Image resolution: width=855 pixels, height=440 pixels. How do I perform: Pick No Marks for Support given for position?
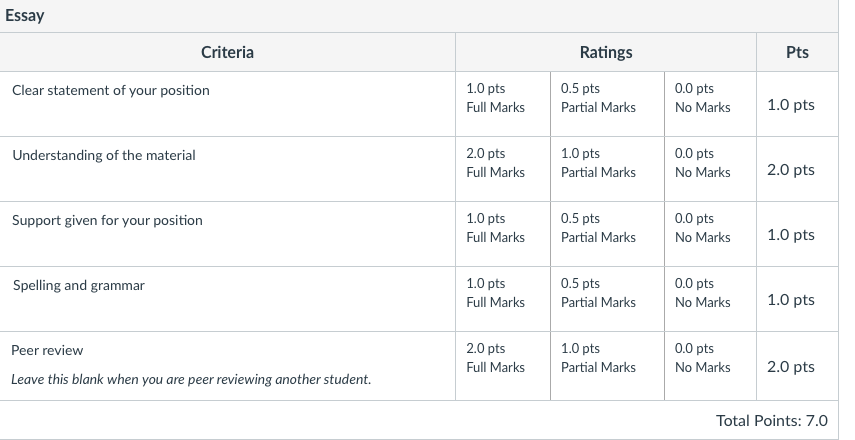click(x=710, y=233)
